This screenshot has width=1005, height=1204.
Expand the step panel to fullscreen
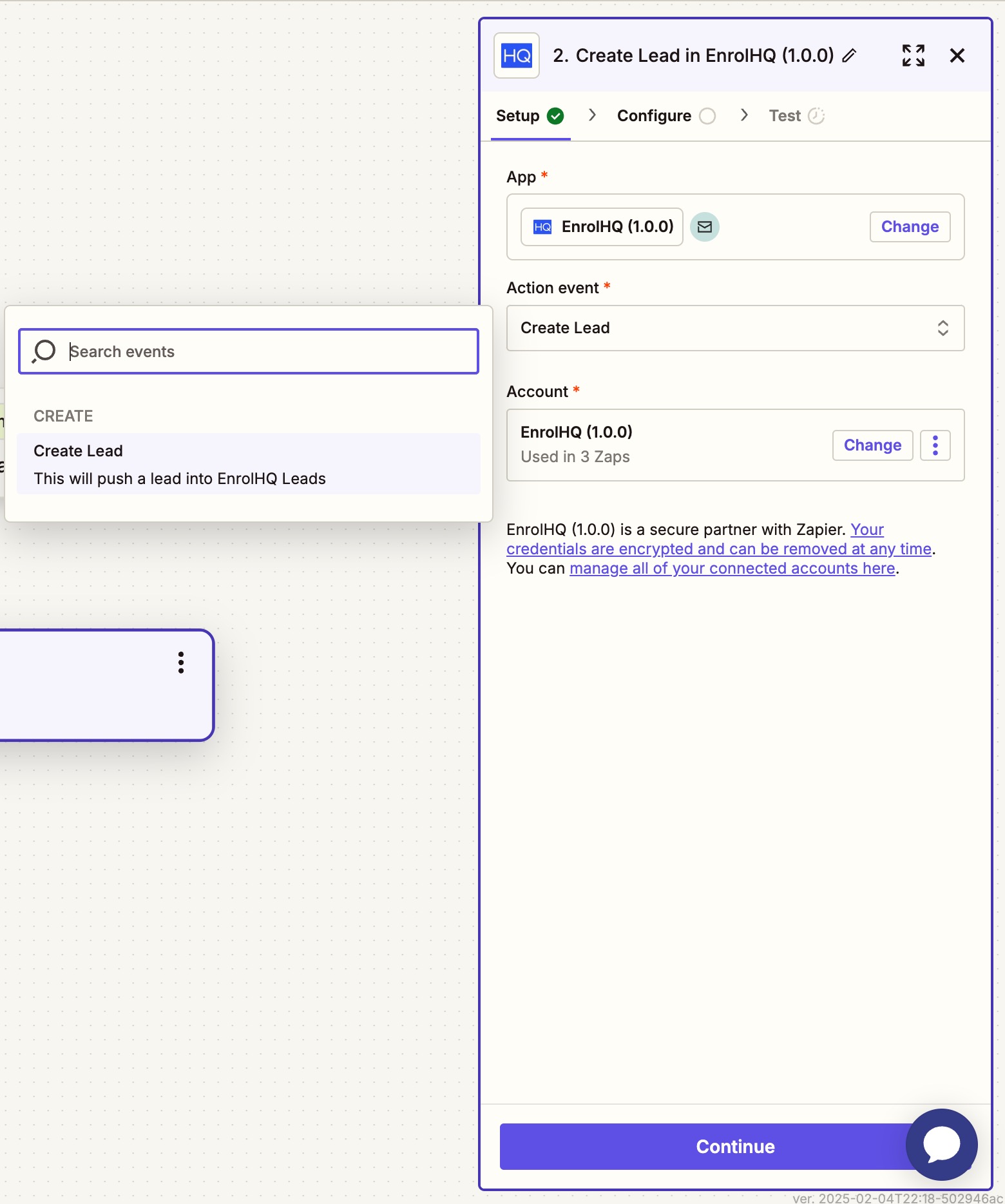[x=913, y=56]
